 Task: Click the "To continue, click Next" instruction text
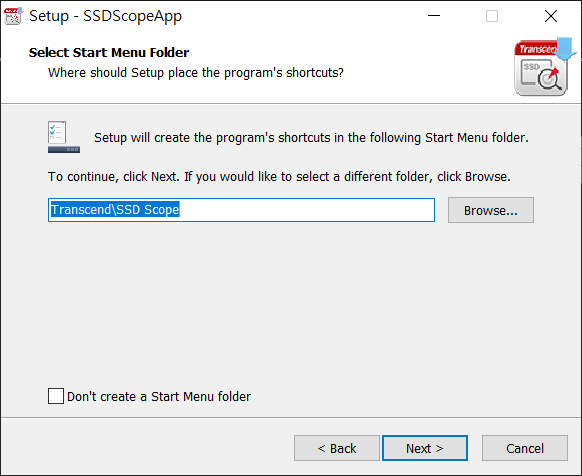279,177
